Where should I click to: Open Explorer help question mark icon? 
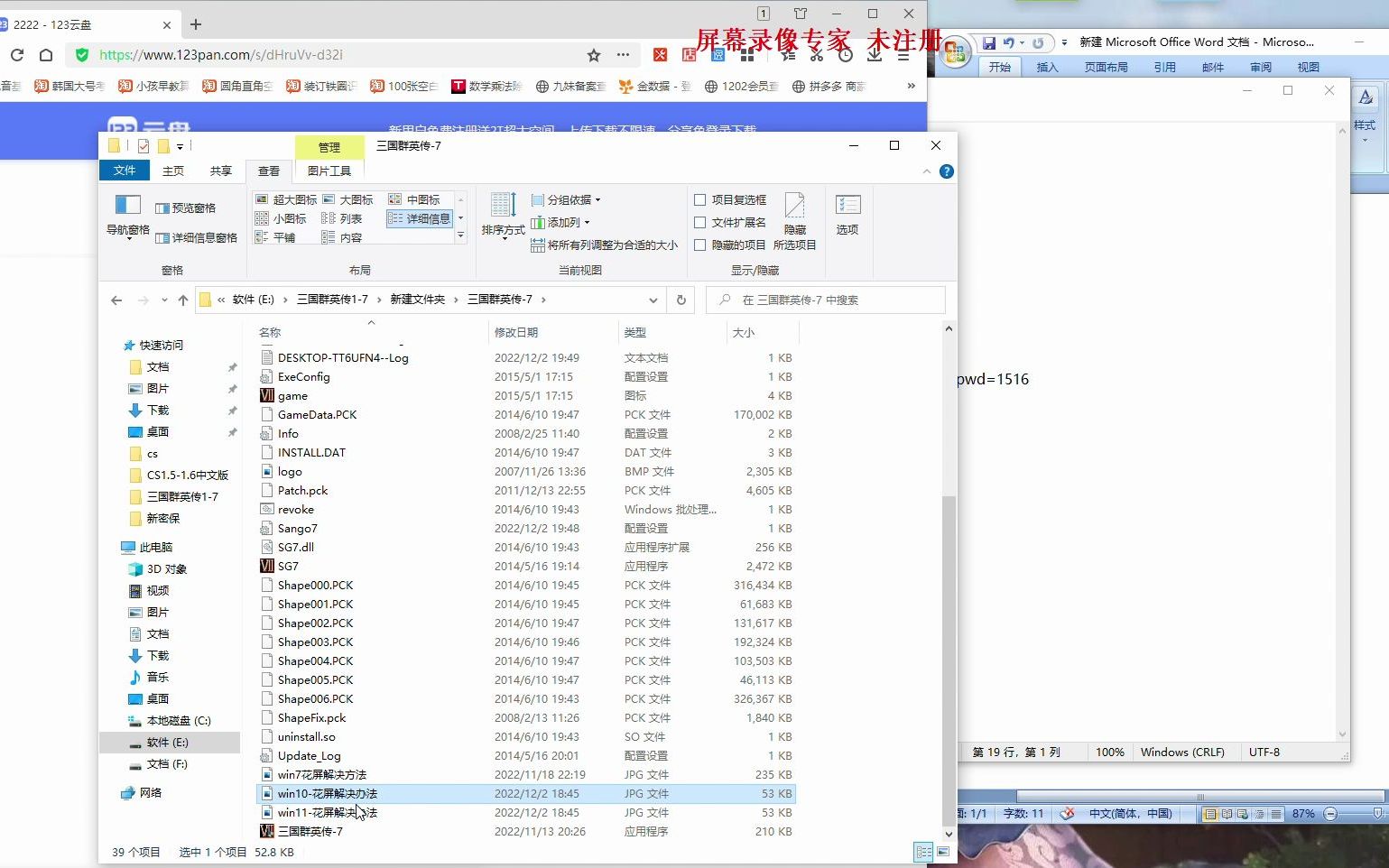(x=946, y=171)
